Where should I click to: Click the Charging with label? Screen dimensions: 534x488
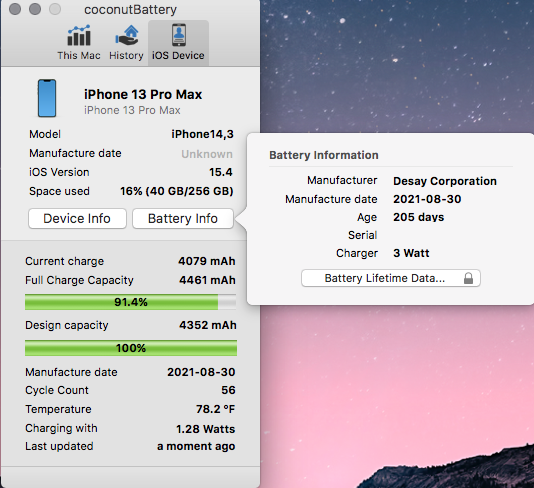(61, 428)
